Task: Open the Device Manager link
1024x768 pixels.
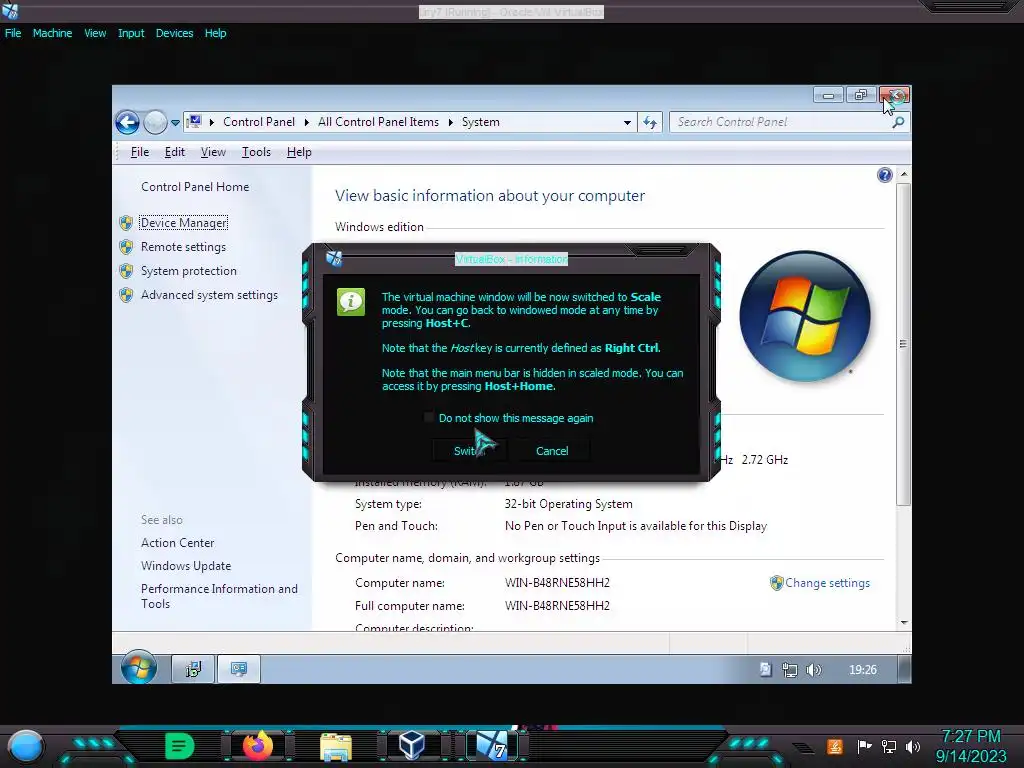Action: tap(184, 223)
